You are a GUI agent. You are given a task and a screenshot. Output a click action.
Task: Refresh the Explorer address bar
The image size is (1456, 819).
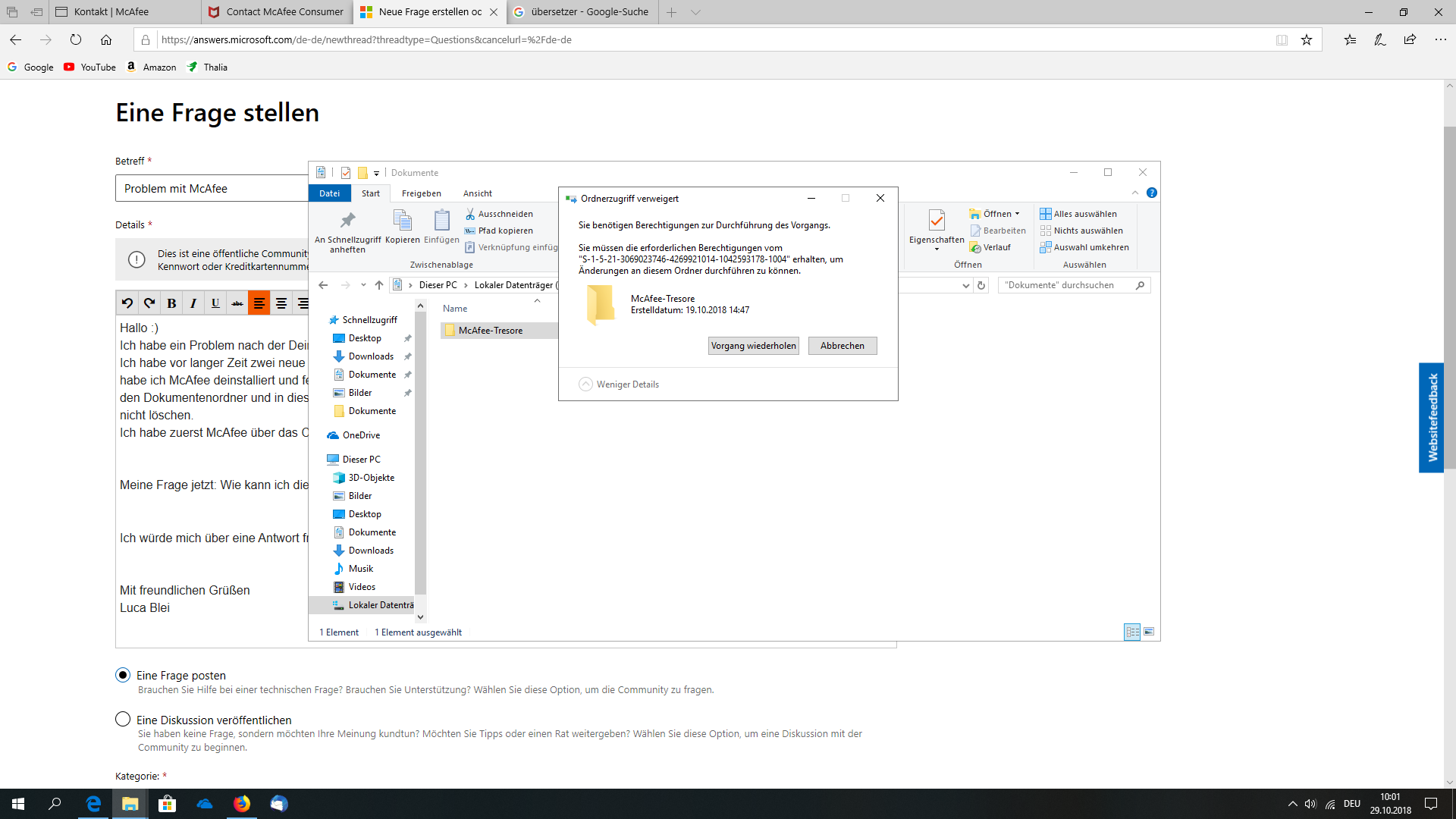pos(981,285)
